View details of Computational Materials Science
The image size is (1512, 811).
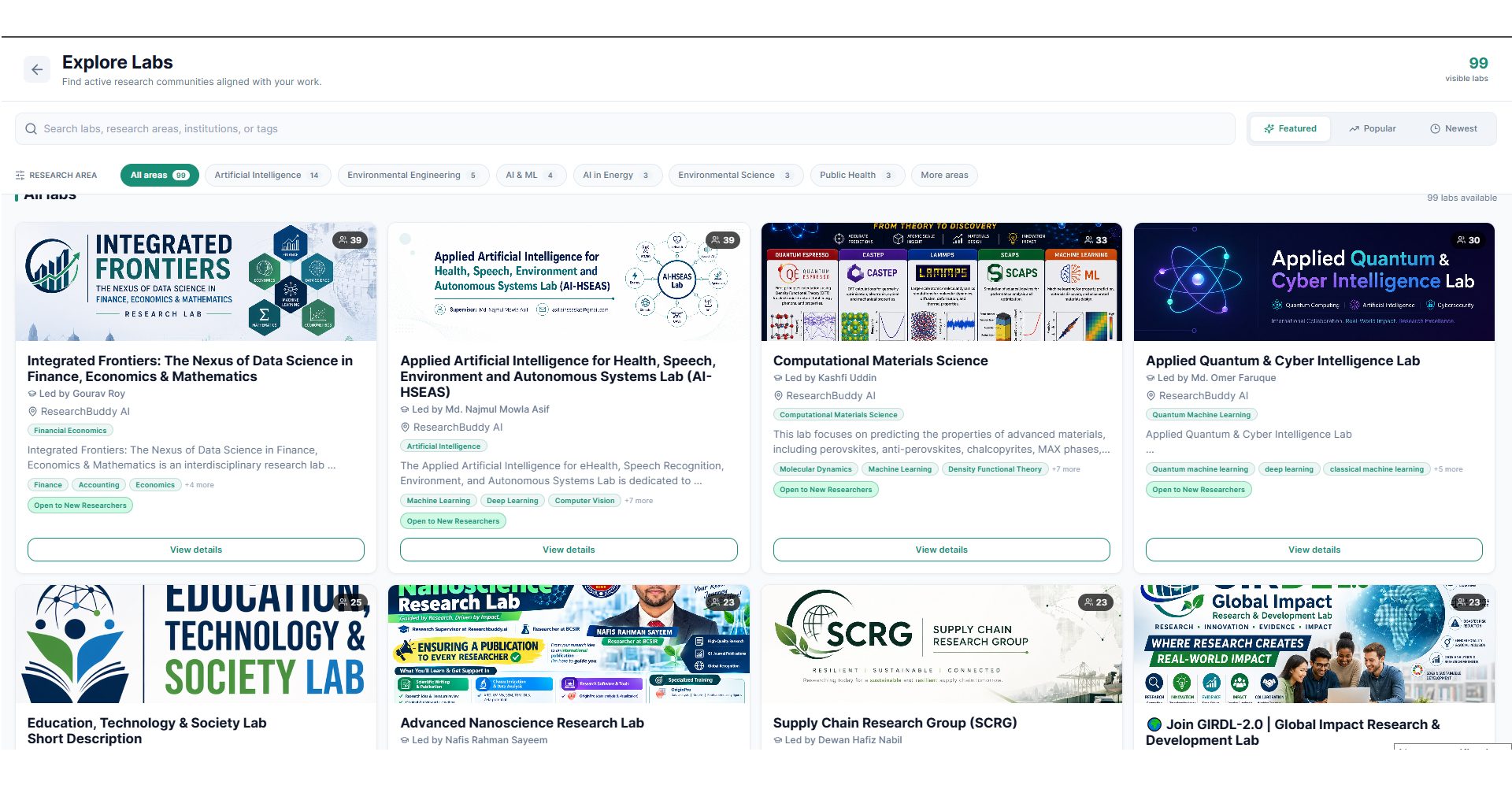click(941, 550)
